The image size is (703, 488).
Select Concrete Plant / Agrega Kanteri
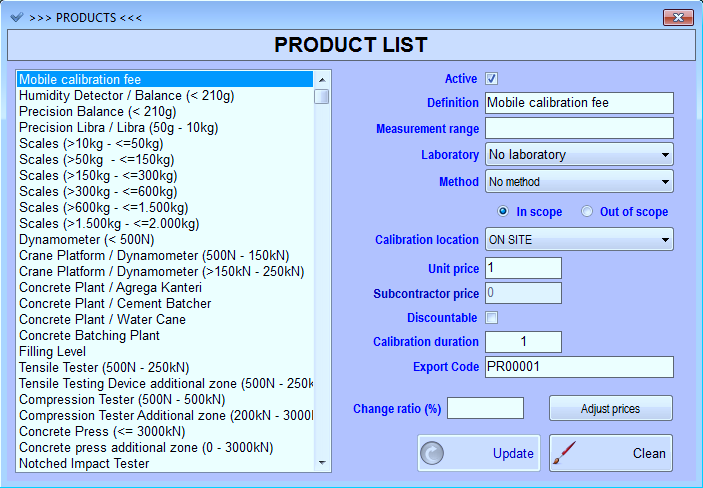click(165, 288)
